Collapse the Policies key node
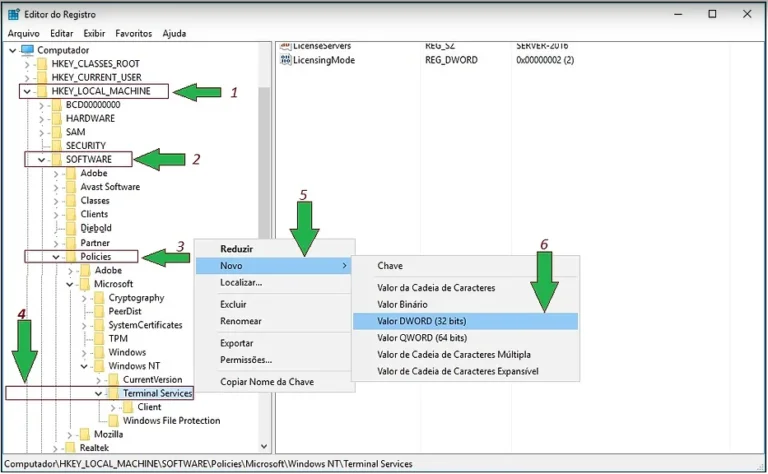The width and height of the screenshot is (768, 474). click(56, 256)
